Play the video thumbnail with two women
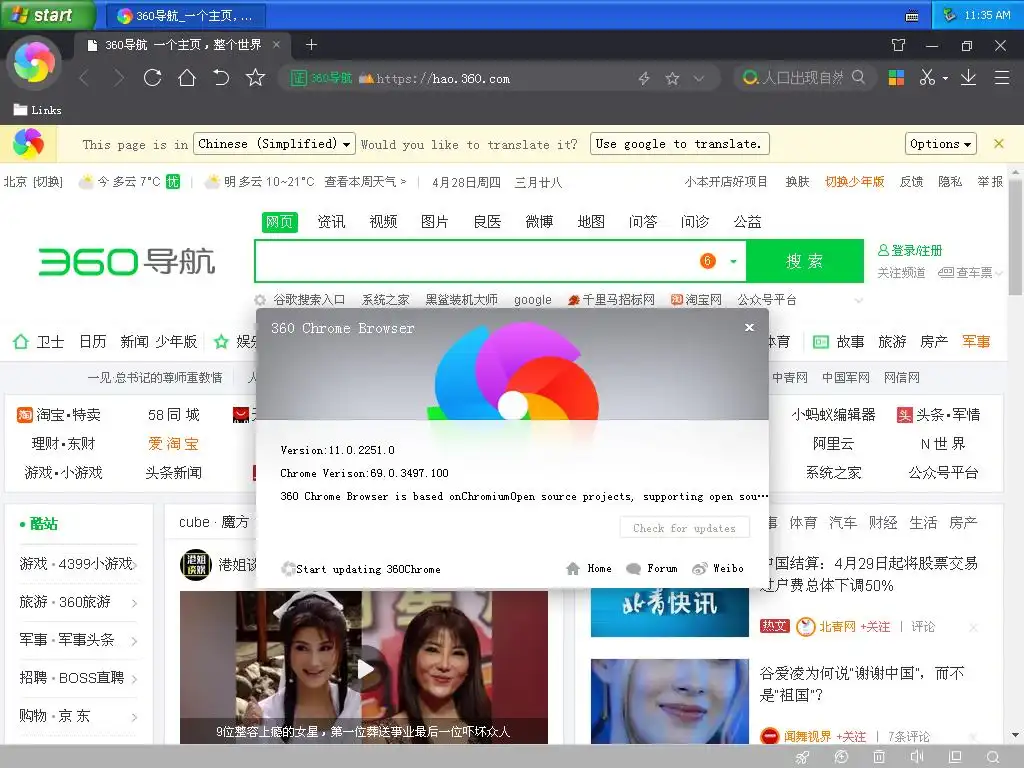 364,667
